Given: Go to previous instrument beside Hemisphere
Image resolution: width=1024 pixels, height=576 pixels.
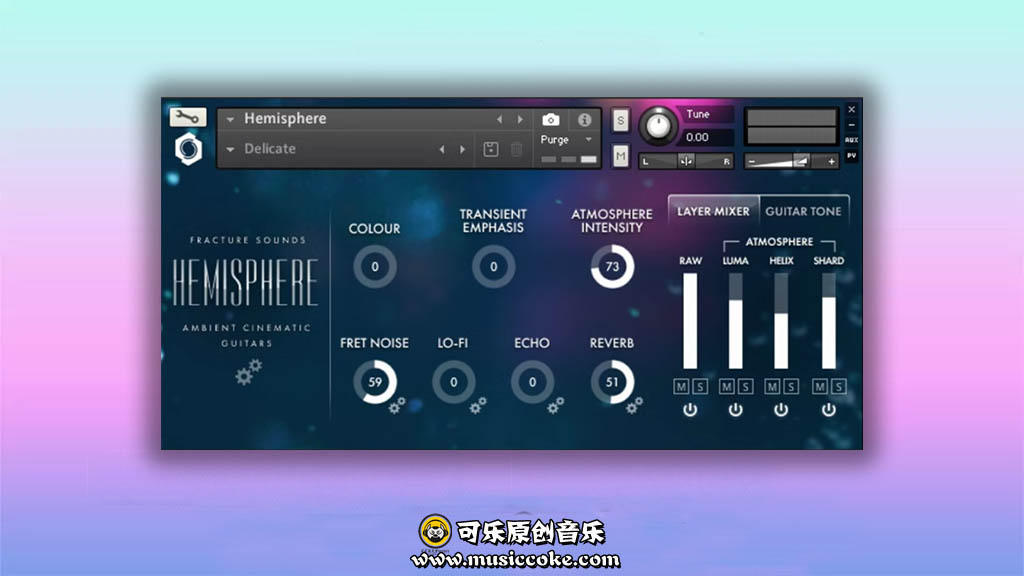Looking at the screenshot, I should (500, 120).
